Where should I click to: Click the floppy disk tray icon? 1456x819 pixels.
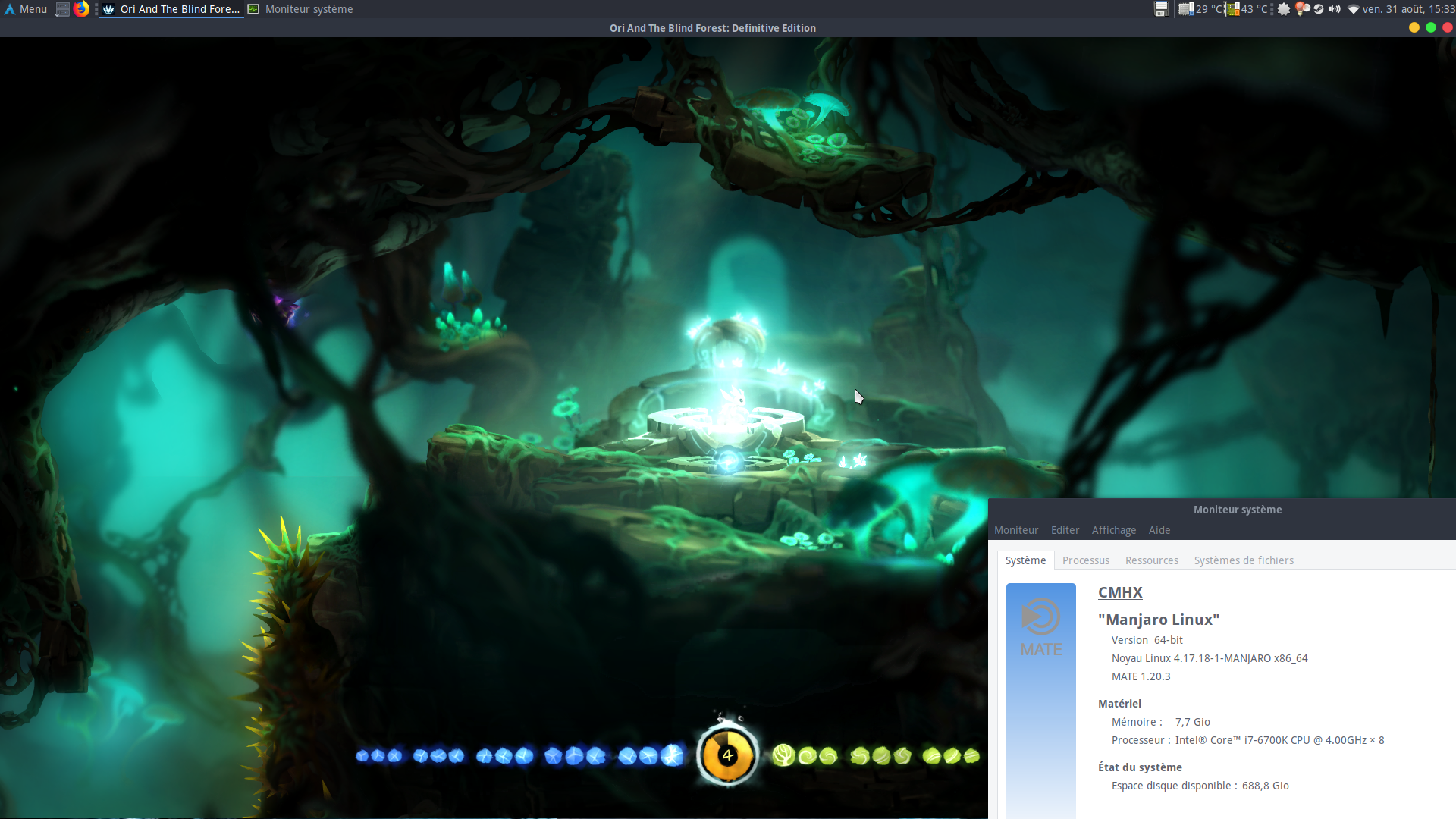1161,9
